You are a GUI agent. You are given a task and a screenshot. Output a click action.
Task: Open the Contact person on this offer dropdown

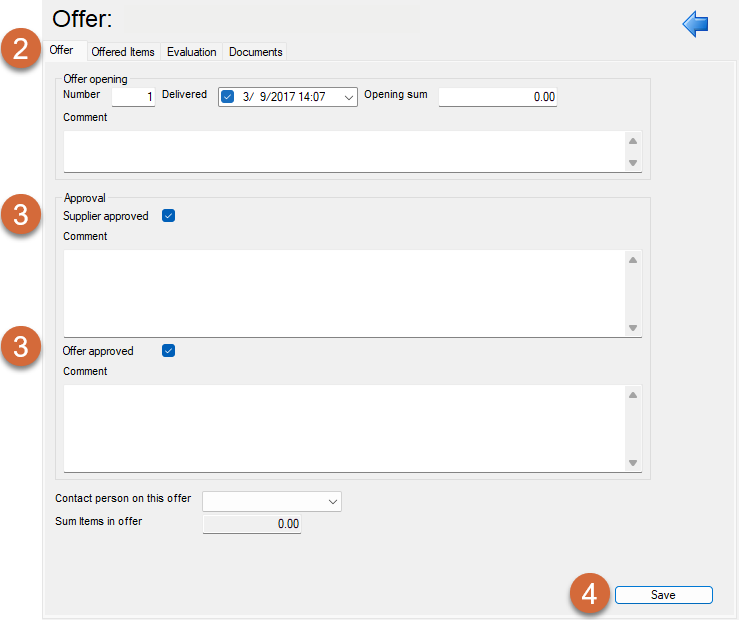coord(333,501)
